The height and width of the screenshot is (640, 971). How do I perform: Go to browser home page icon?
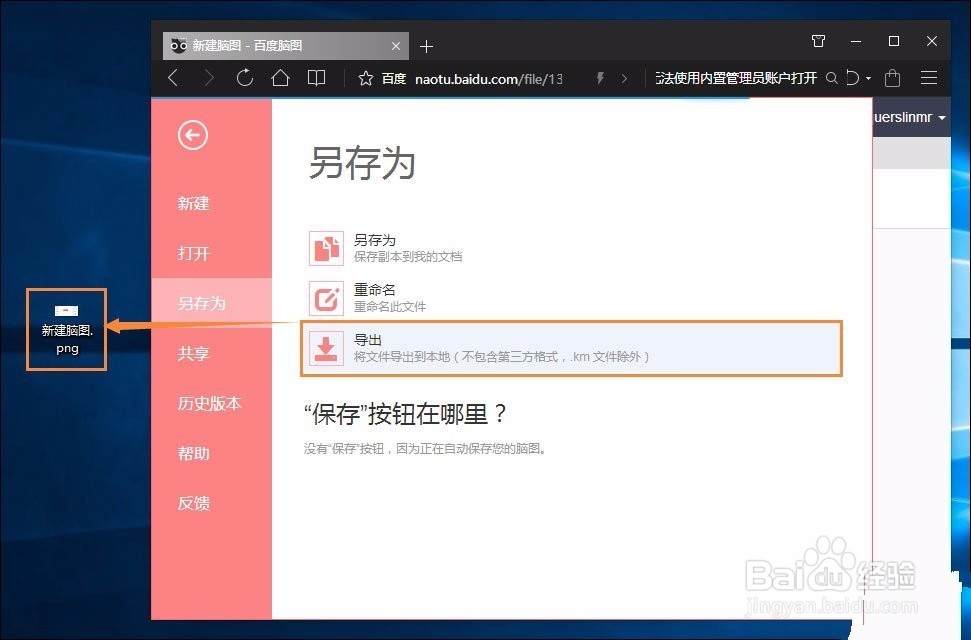281,77
